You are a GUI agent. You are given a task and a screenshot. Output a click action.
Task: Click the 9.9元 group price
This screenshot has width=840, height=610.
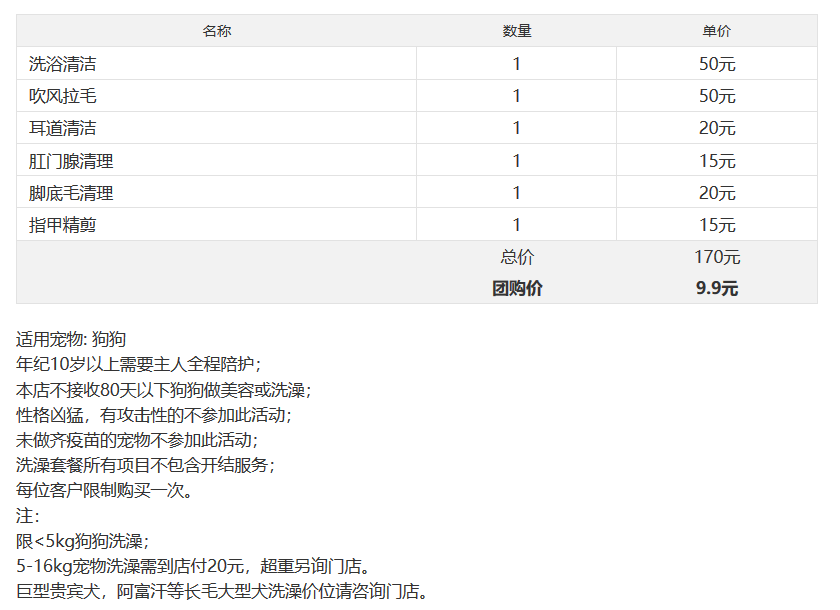click(x=717, y=288)
